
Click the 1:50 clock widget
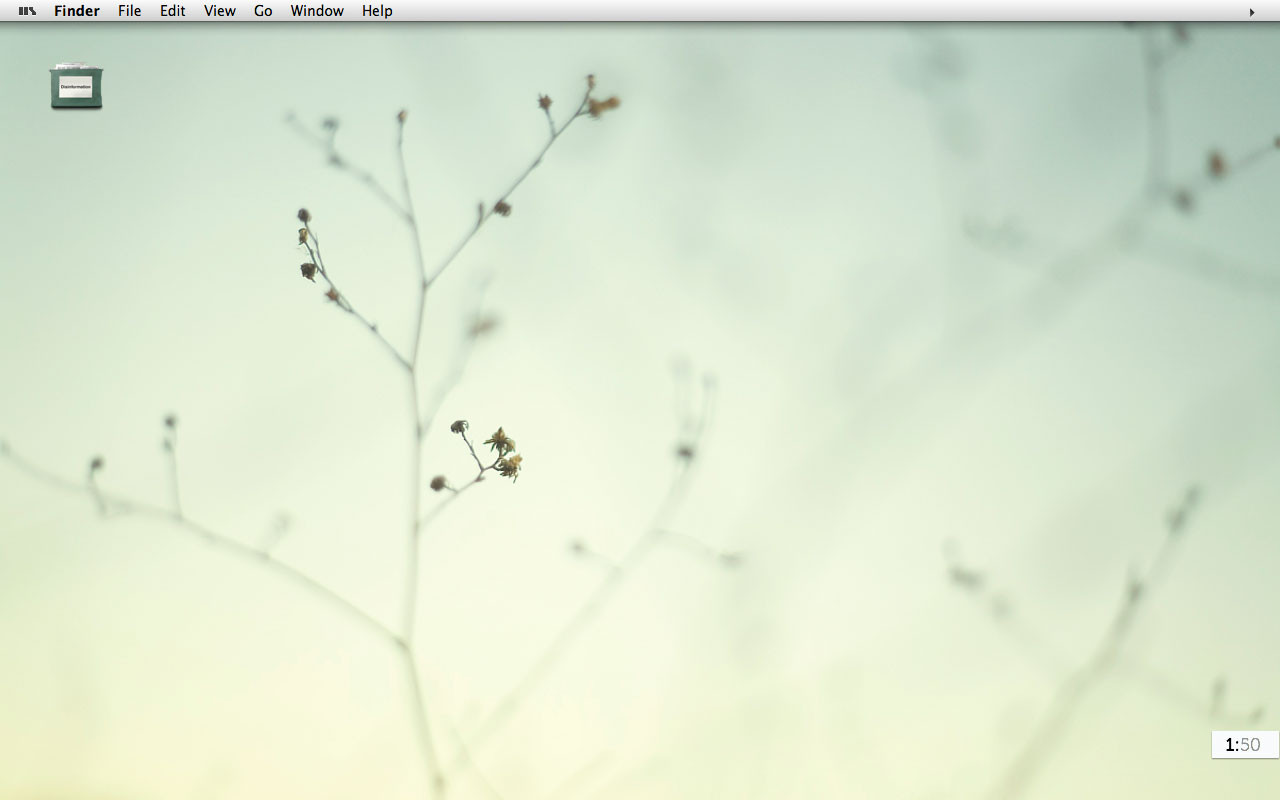click(1244, 744)
